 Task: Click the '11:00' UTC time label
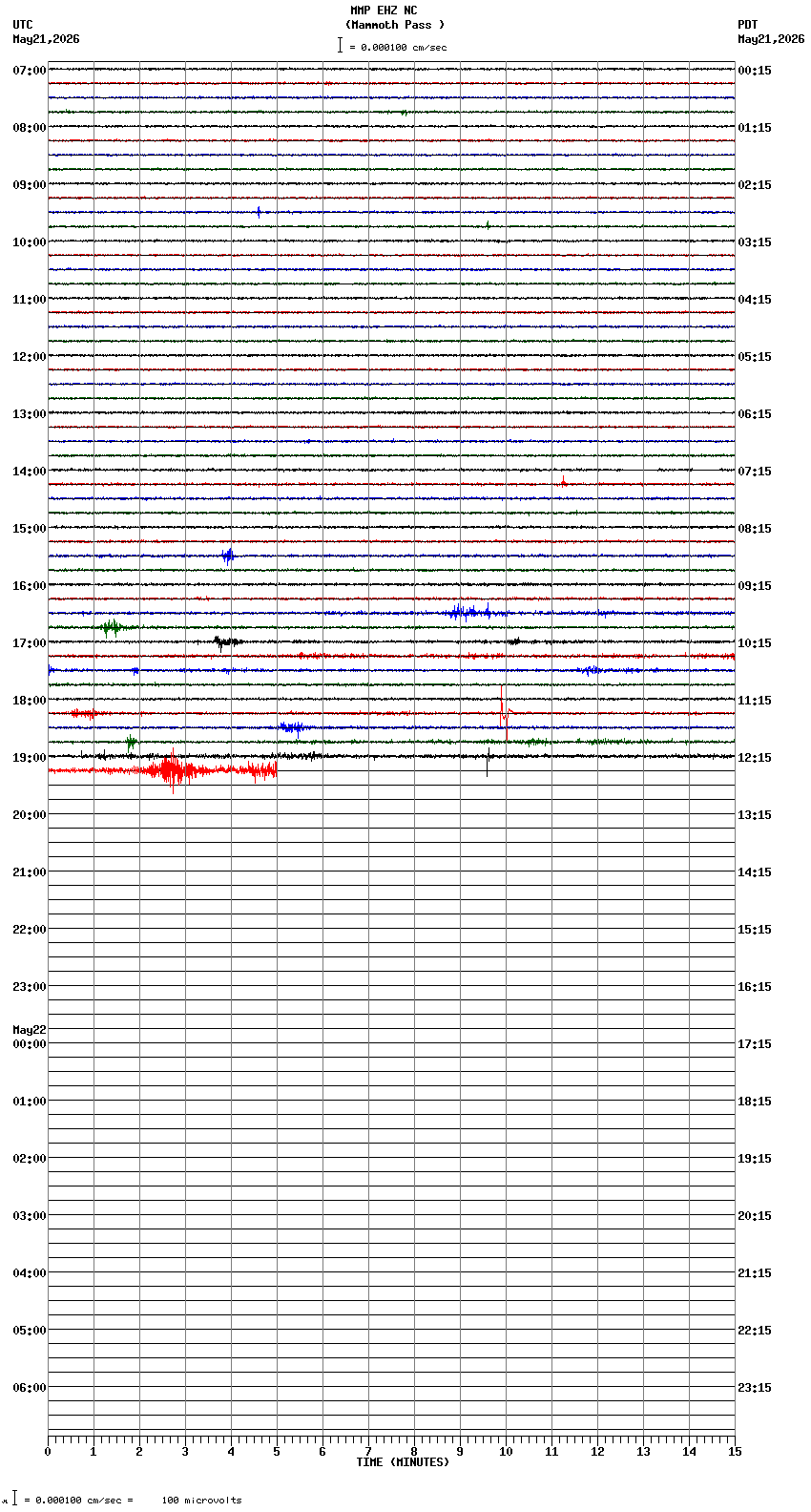30,300
